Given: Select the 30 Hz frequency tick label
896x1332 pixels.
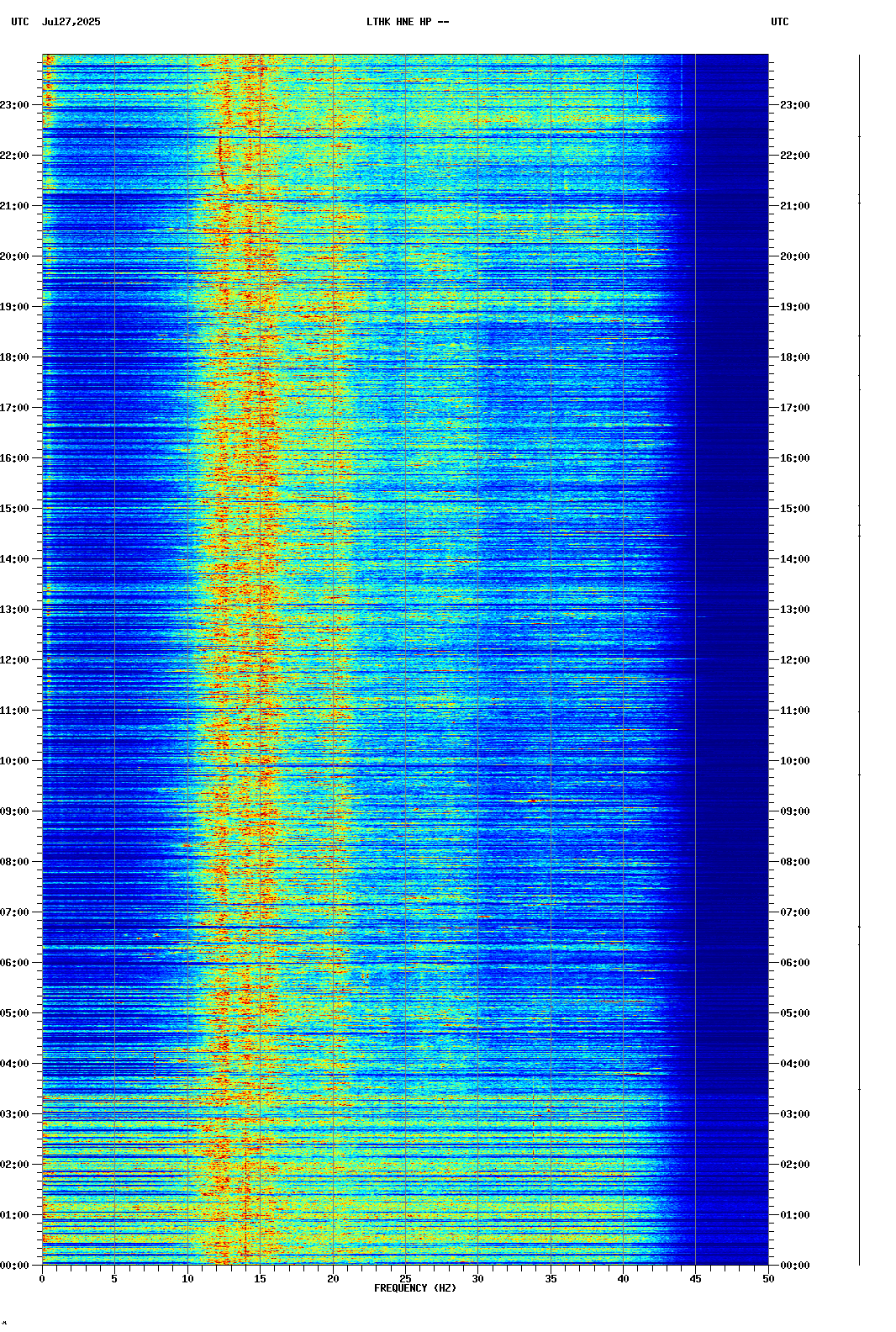Looking at the screenshot, I should click(477, 1279).
